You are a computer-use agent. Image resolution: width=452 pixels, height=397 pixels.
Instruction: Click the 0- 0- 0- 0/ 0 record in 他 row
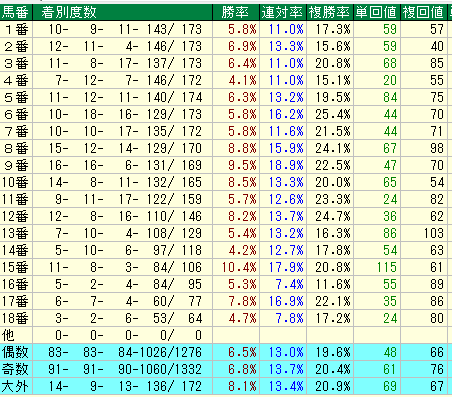pyautogui.click(x=128, y=335)
